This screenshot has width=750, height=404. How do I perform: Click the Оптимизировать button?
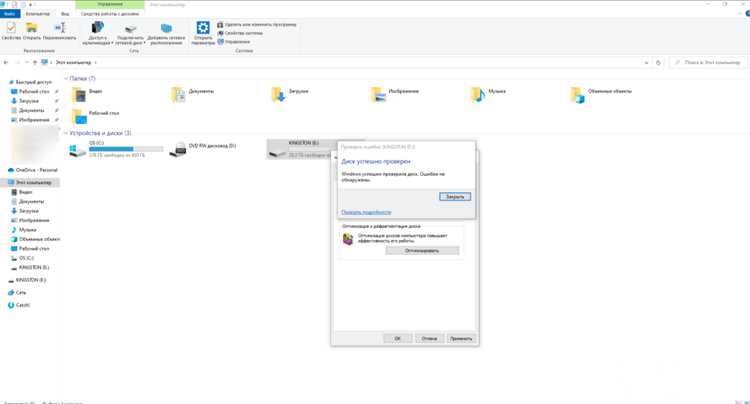pos(422,251)
